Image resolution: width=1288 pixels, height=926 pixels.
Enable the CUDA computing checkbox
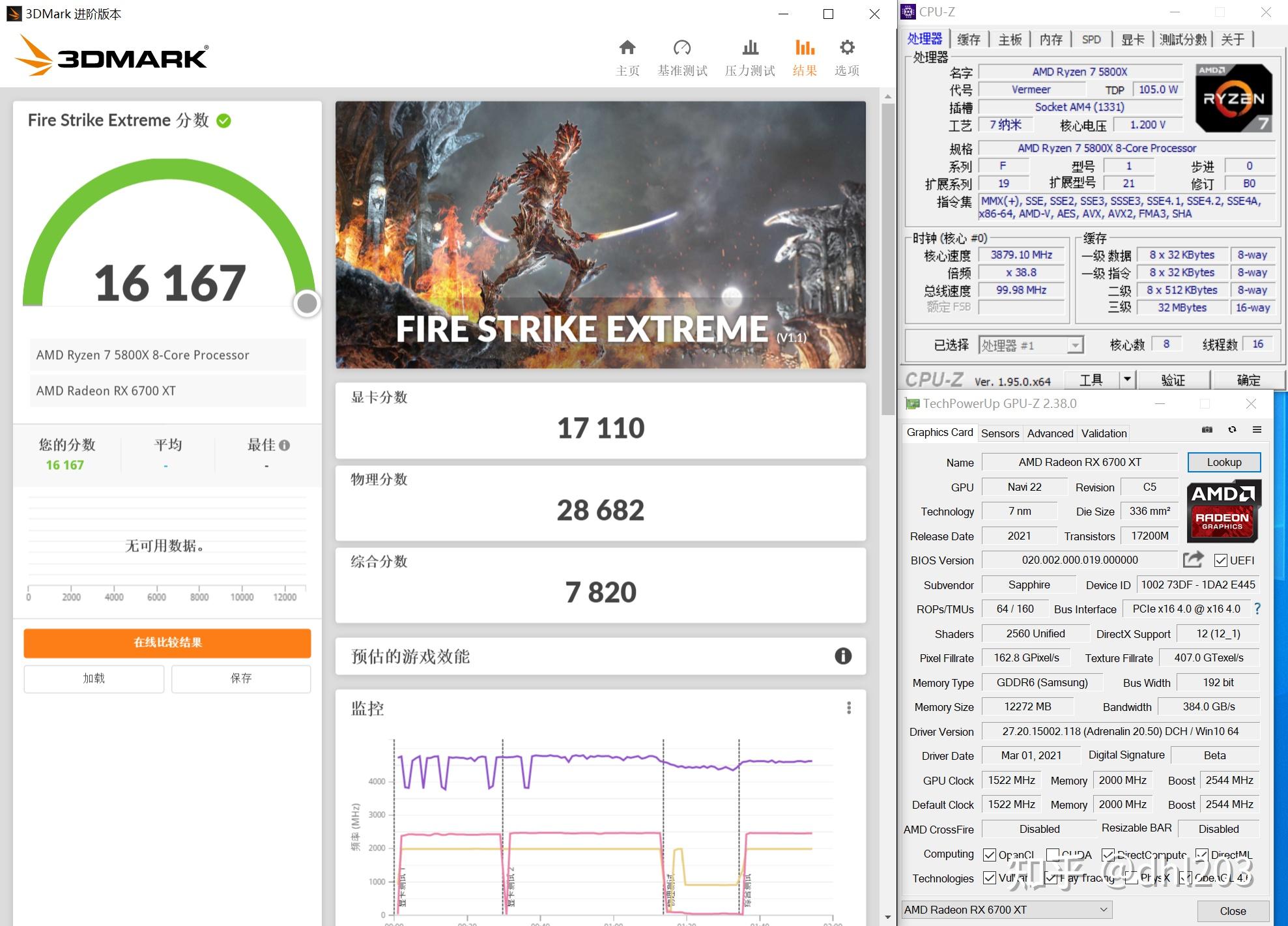coord(1052,854)
